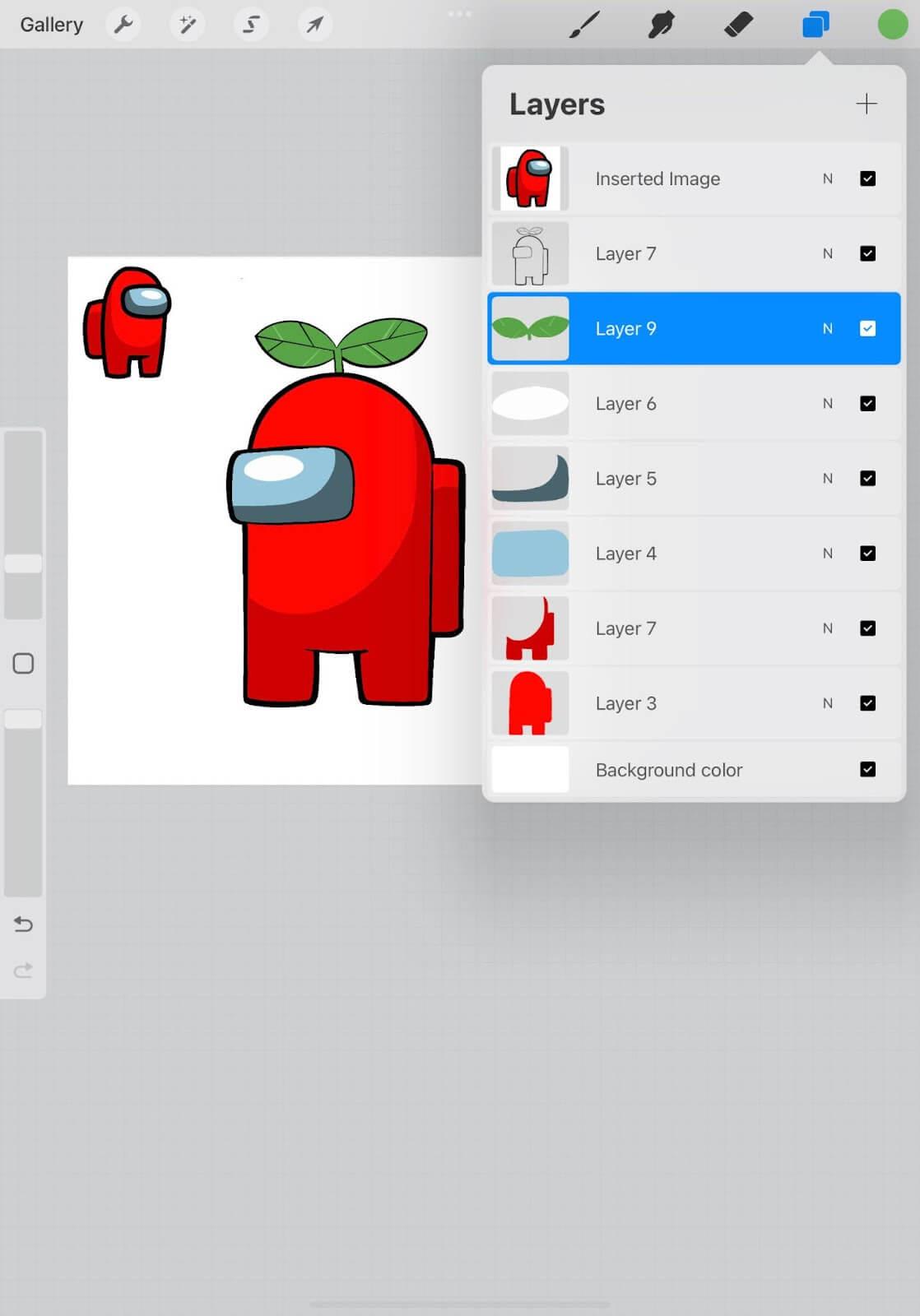Viewport: 920px width, 1316px height.
Task: Tap the white oval thumbnail of Layer 6
Action: coord(530,403)
